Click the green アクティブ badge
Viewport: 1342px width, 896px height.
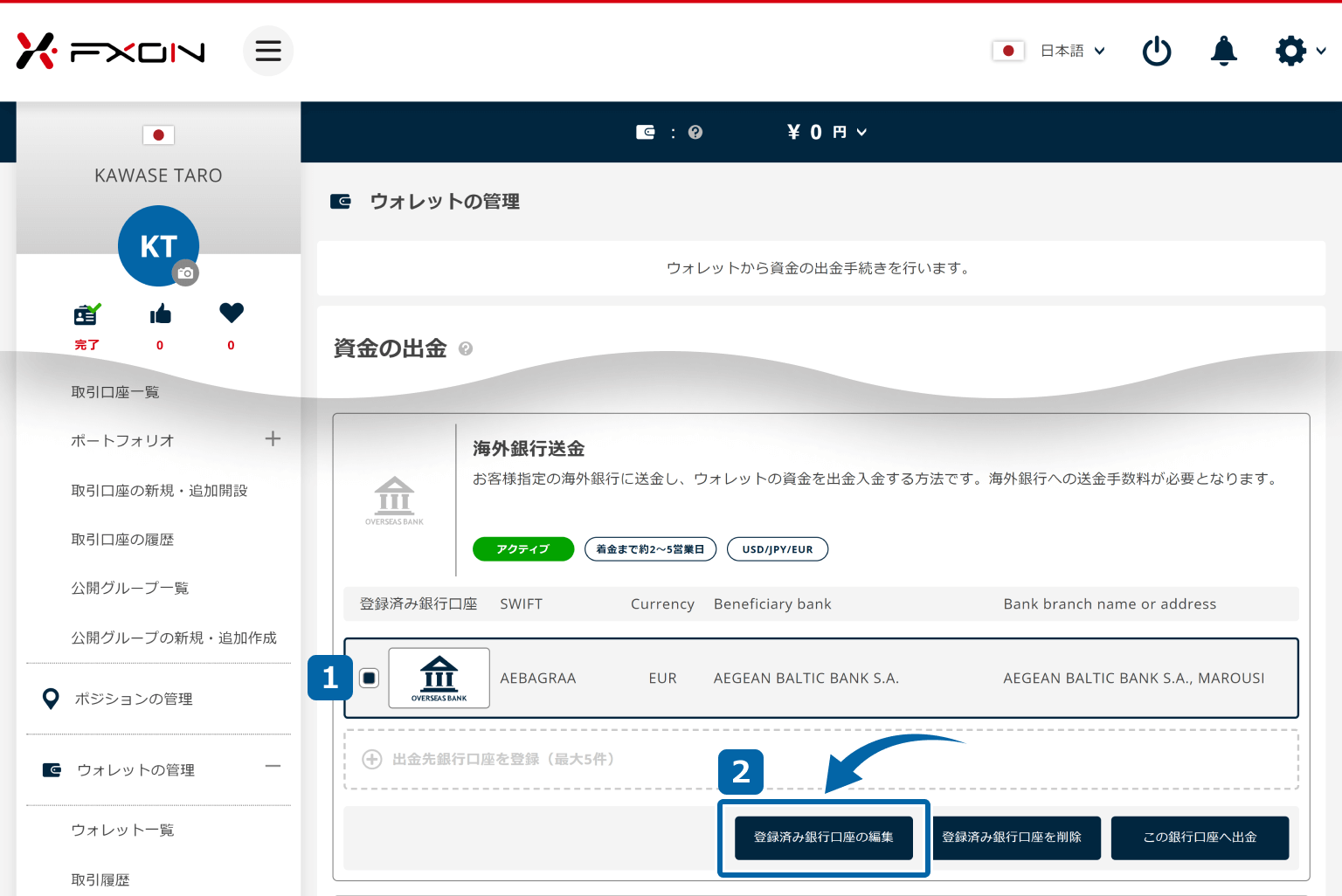[x=523, y=549]
